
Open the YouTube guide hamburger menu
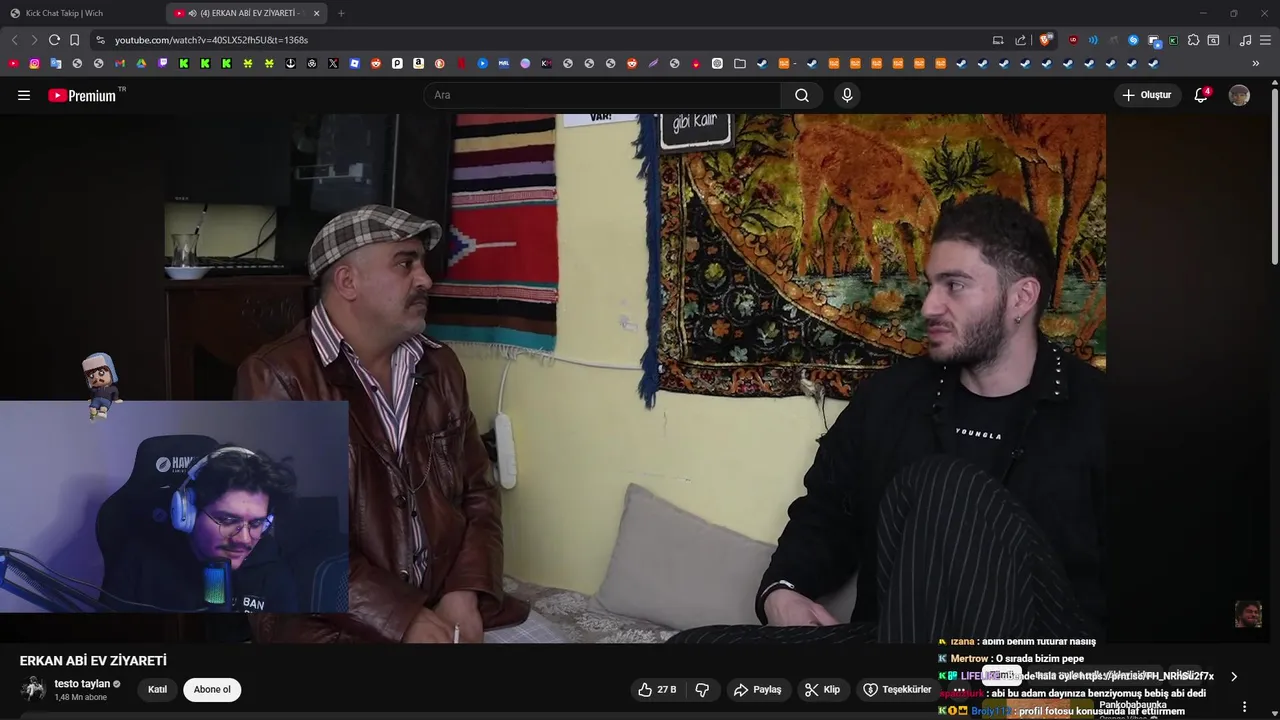(24, 95)
